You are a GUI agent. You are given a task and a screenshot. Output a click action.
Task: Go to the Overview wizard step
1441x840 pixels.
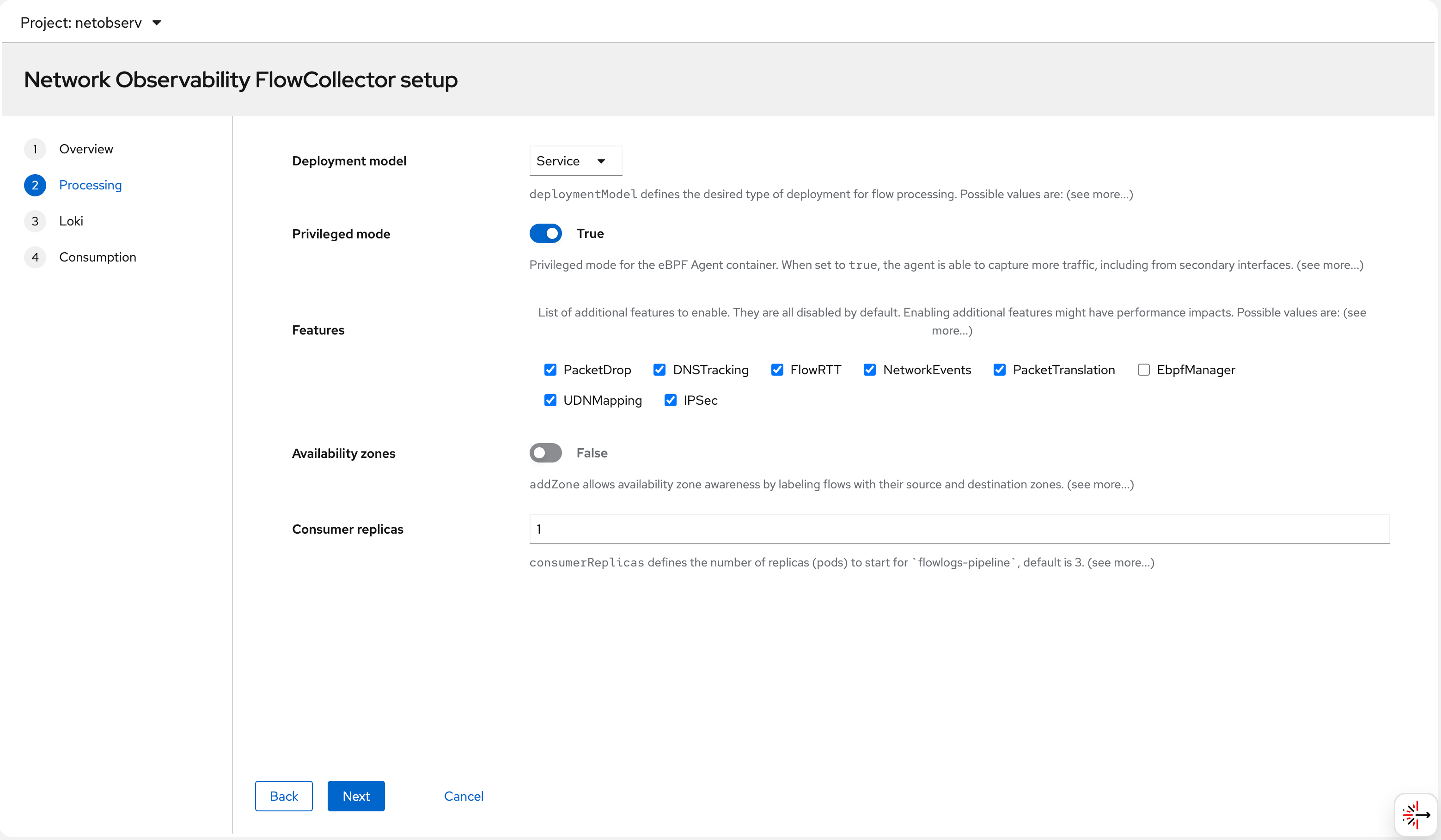(86, 149)
